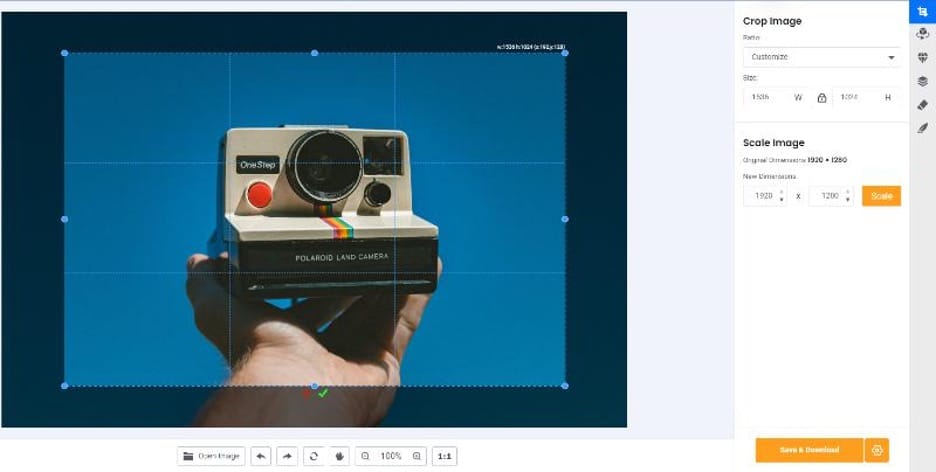
Task: Open save settings gear button
Action: (877, 450)
